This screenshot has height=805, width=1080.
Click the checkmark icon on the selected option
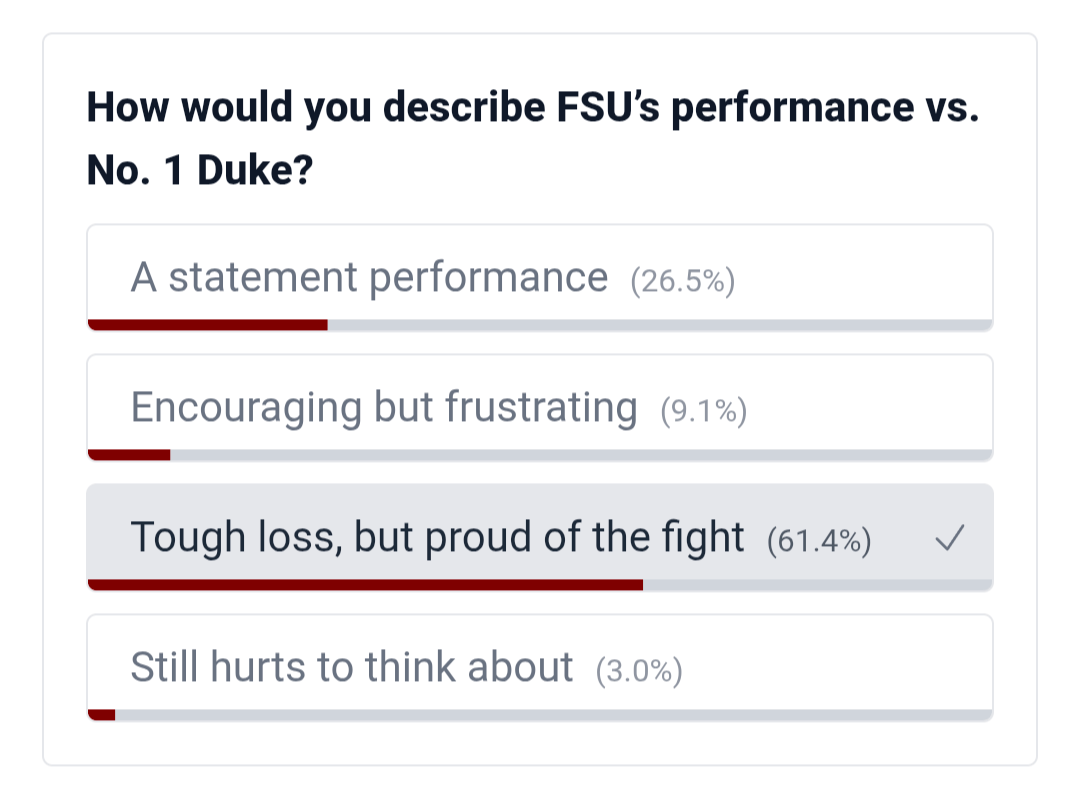(x=949, y=540)
